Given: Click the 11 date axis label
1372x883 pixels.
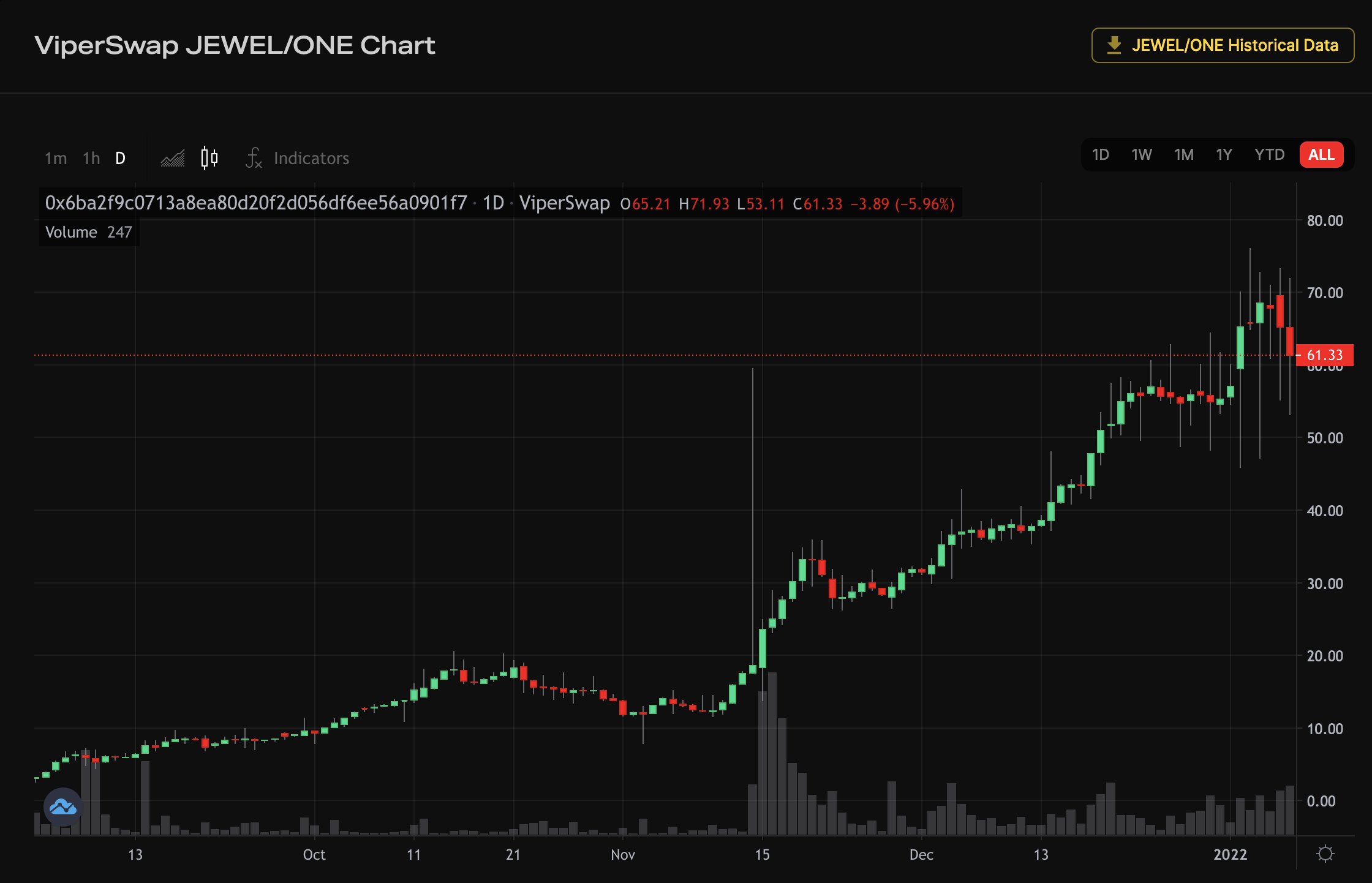Looking at the screenshot, I should tap(414, 854).
